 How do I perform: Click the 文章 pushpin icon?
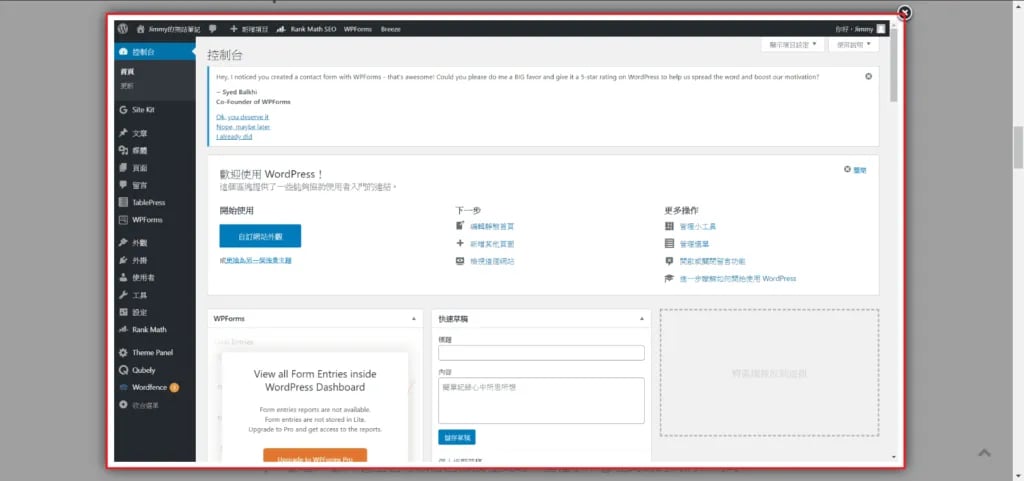coord(123,133)
